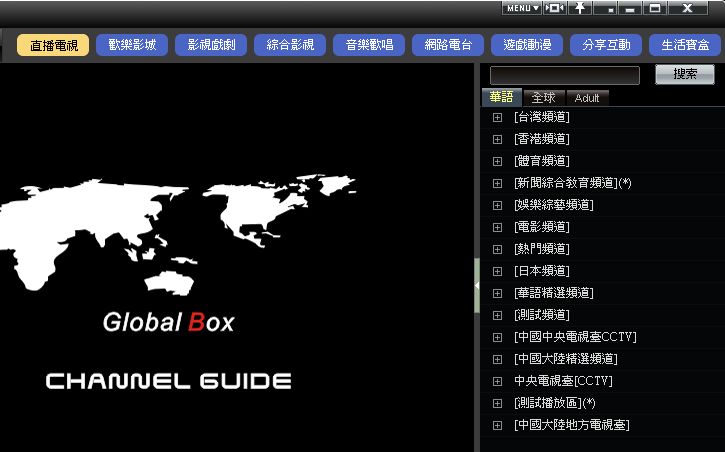Expand the [體育頻道] plus box
This screenshot has width=725, height=452.
pyautogui.click(x=498, y=161)
